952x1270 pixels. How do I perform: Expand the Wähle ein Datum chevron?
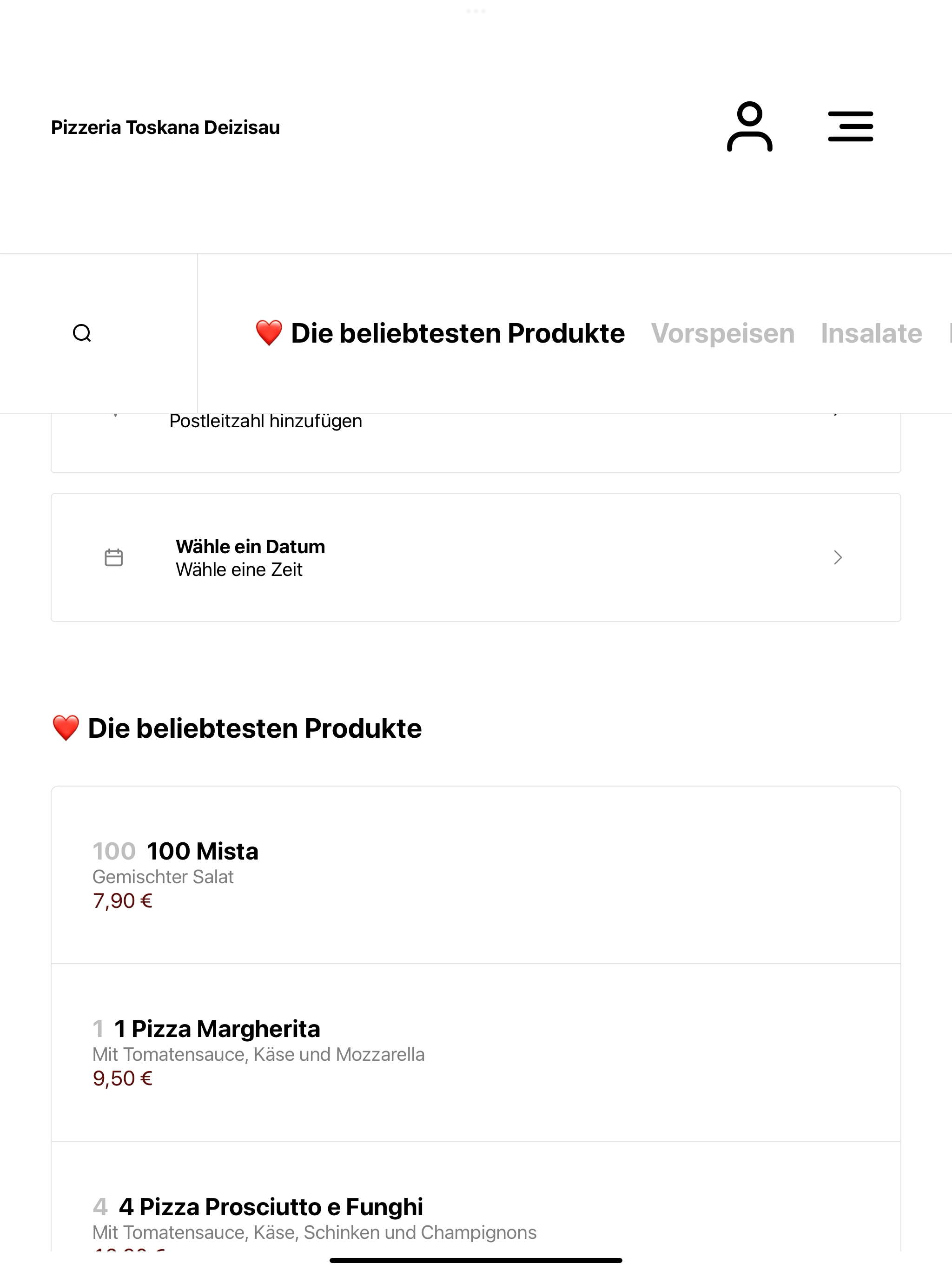pos(838,557)
